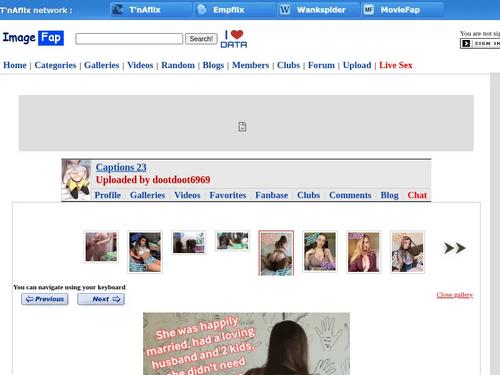Open the Forum navigation item

[x=321, y=65]
